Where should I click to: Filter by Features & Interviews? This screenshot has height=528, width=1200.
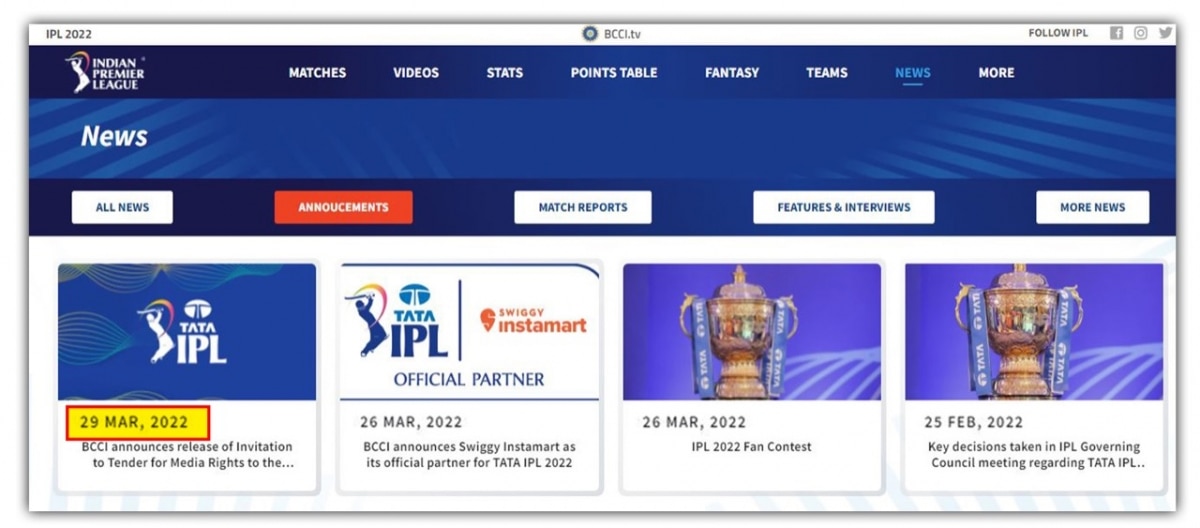click(844, 207)
